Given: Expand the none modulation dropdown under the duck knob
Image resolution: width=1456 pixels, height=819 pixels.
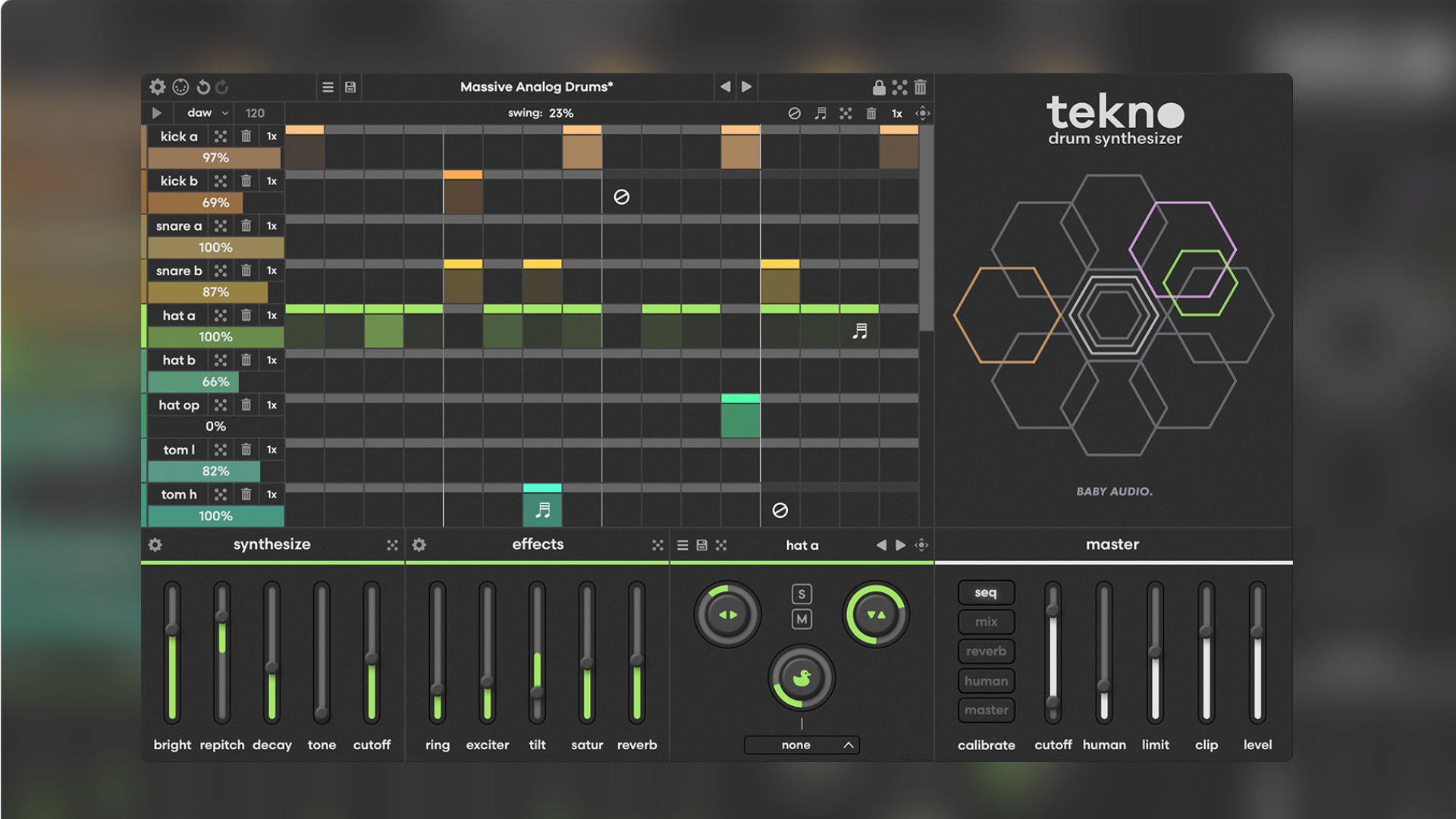Looking at the screenshot, I should pos(801,745).
